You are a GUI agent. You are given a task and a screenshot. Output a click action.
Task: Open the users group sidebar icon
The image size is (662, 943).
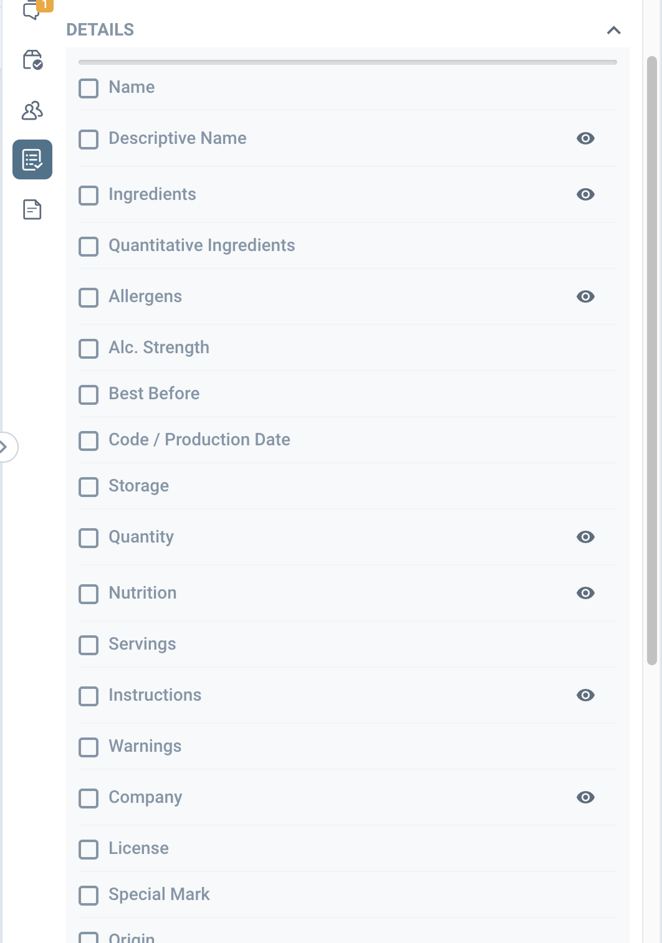click(x=32, y=110)
